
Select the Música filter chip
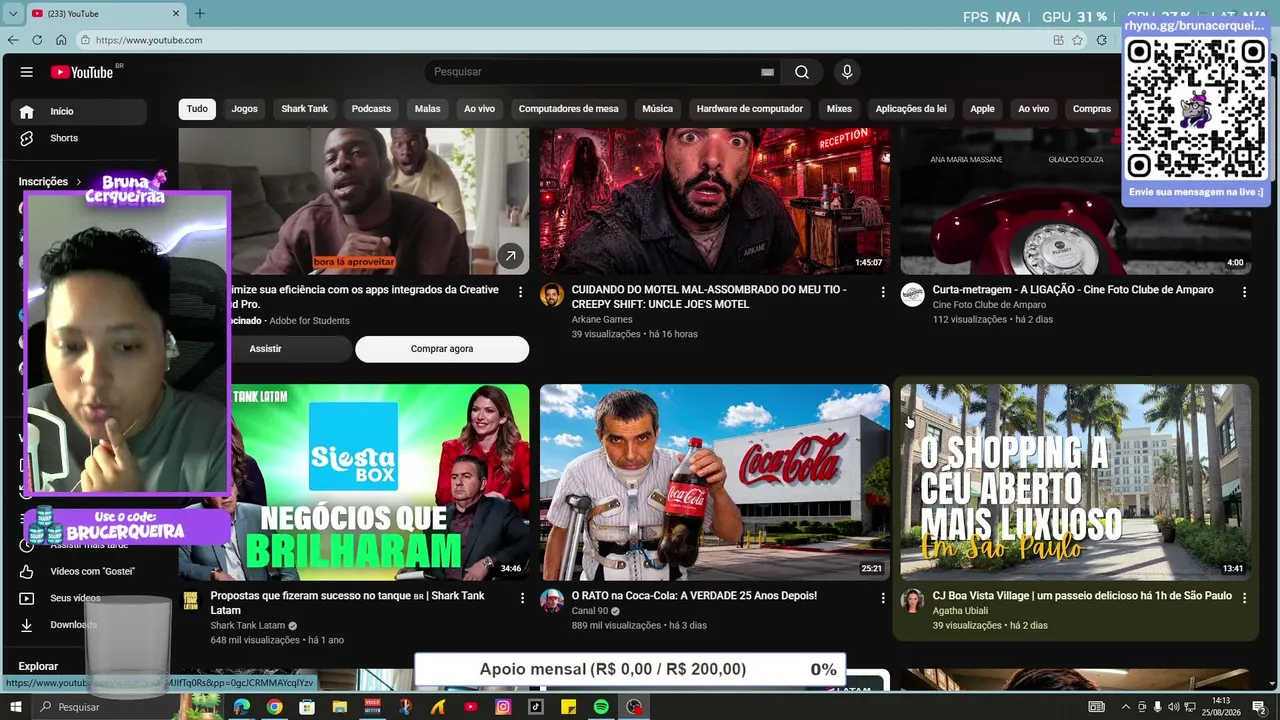click(658, 109)
